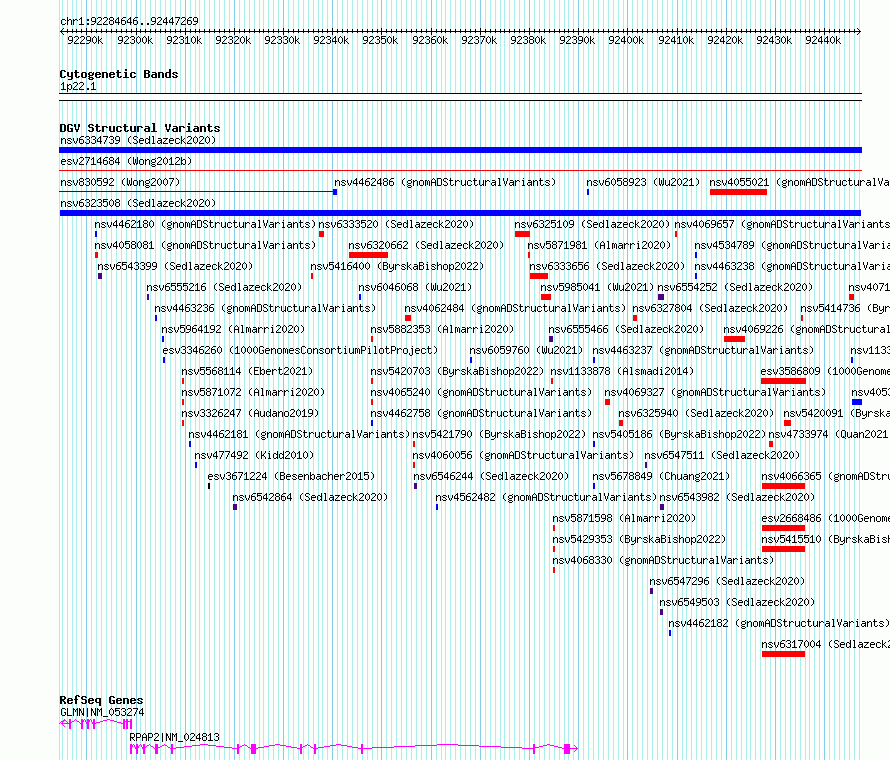The height and width of the screenshot is (760, 890).
Task: Click nsv6325940 (Sedlazeck2020) label
Action: (x=696, y=413)
